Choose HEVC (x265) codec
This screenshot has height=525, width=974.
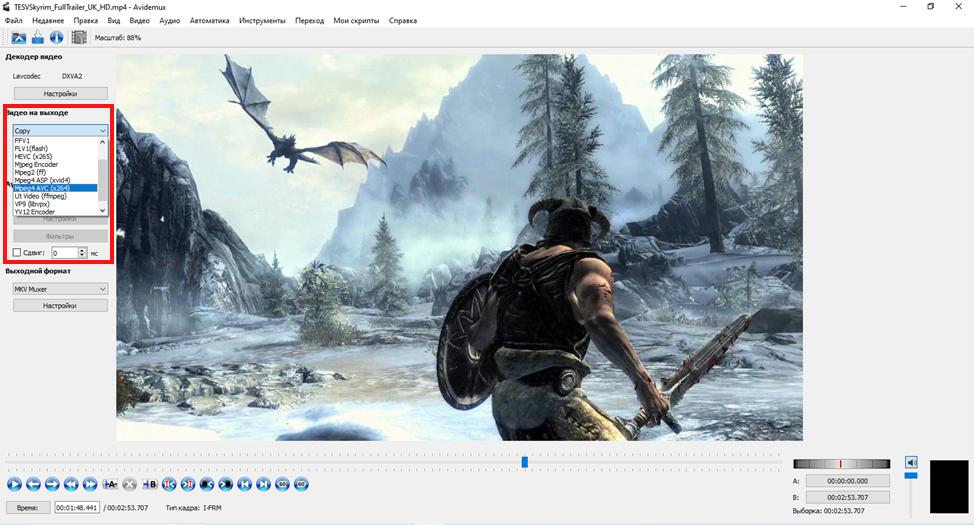[x=55, y=157]
